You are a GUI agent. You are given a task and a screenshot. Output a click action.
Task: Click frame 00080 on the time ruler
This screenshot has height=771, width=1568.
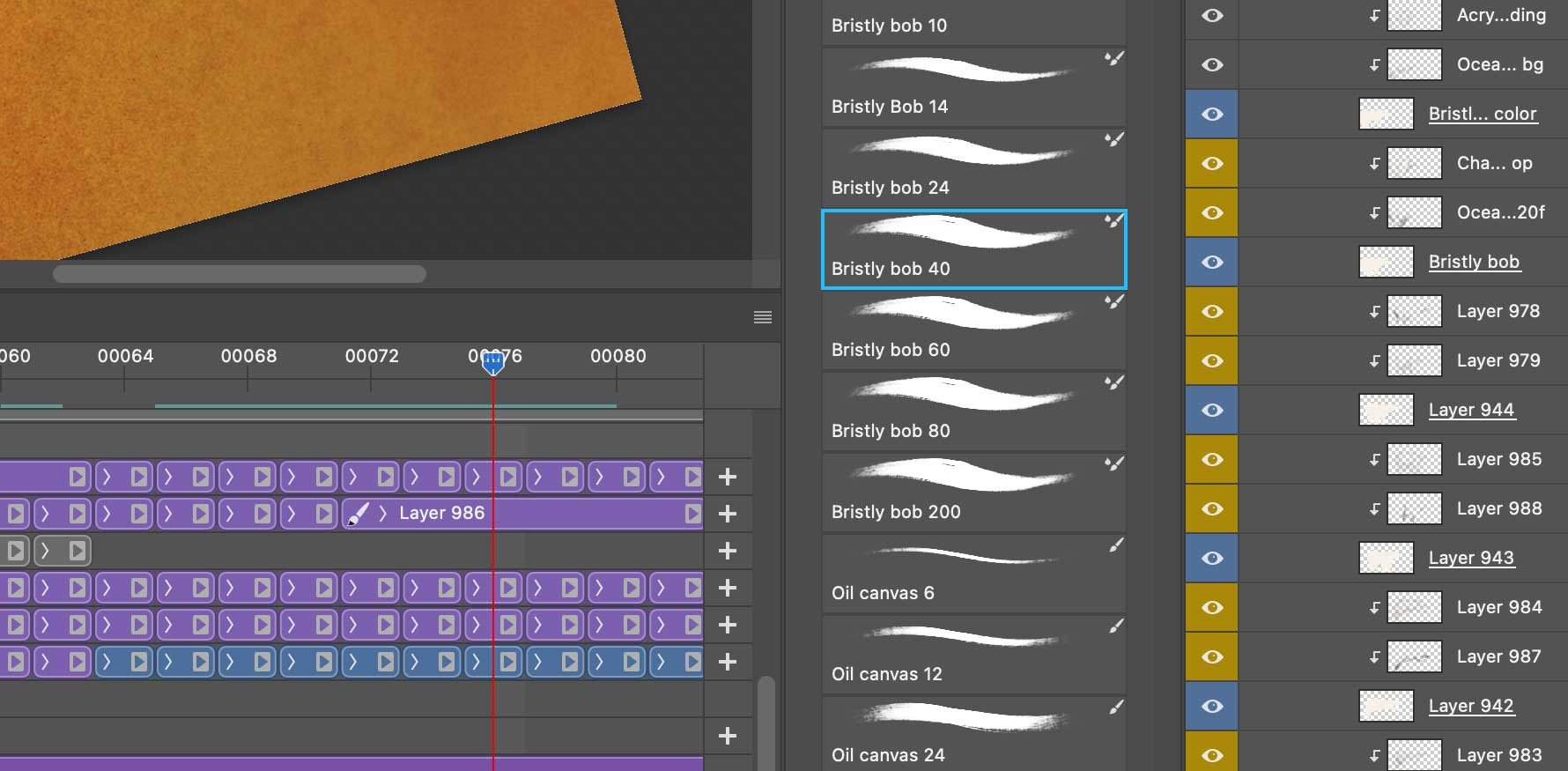point(618,356)
